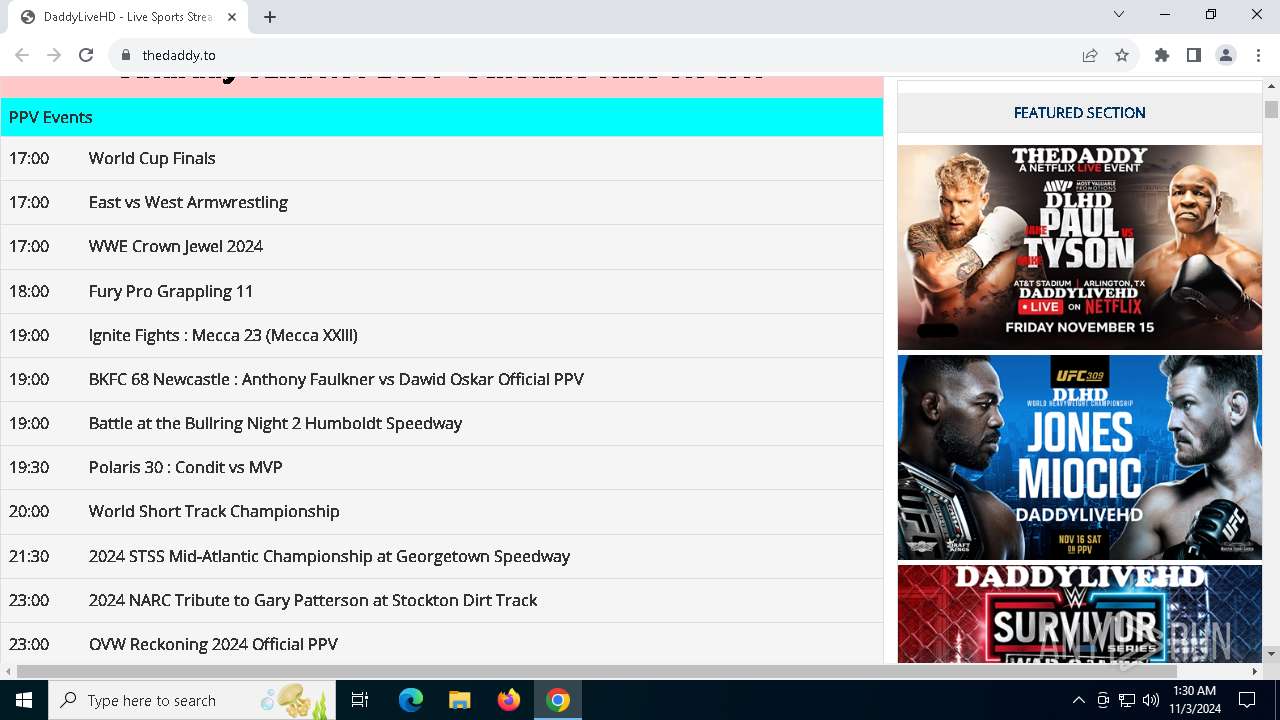Click the 21:30 time of STSS Championship

click(29, 556)
